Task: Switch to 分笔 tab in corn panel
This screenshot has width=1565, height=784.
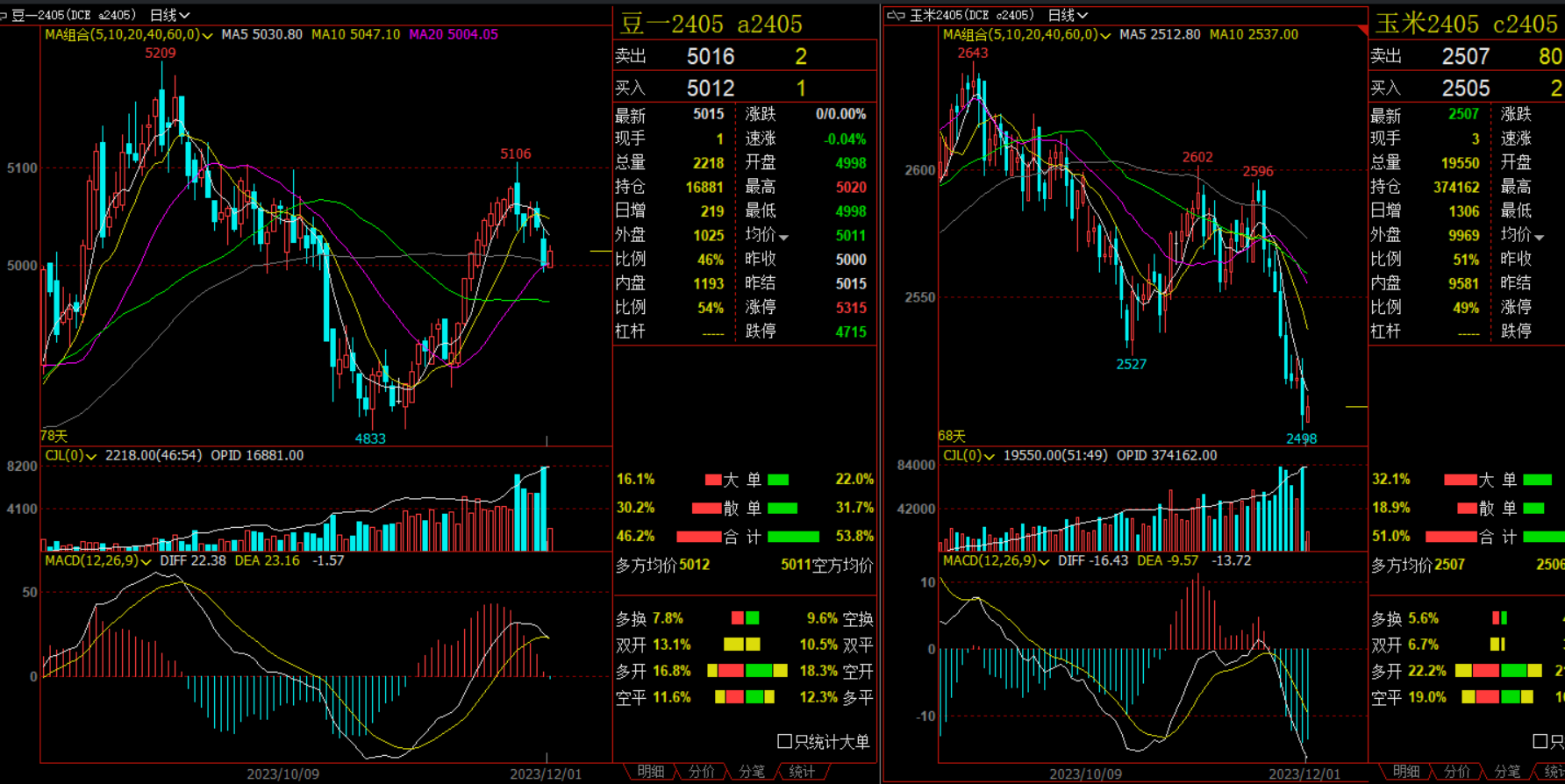Action: [1507, 772]
